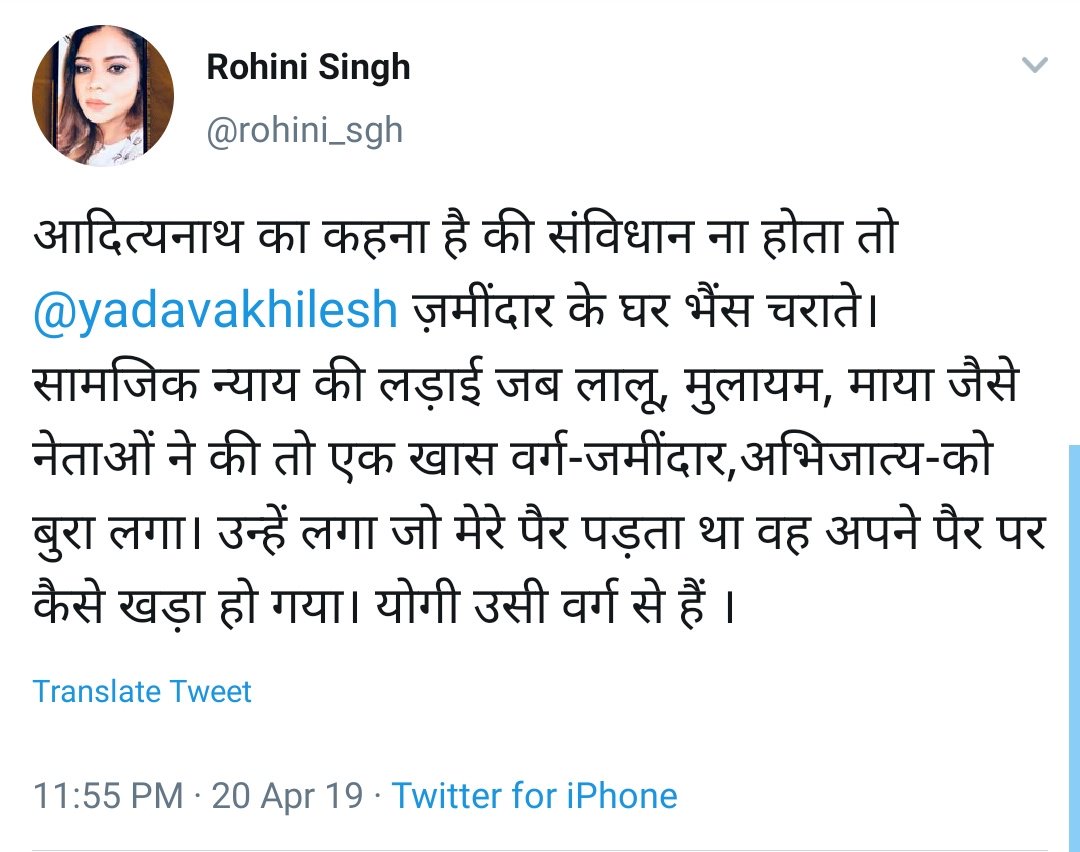
Task: Expand the tweet options chevron
Action: (1034, 66)
